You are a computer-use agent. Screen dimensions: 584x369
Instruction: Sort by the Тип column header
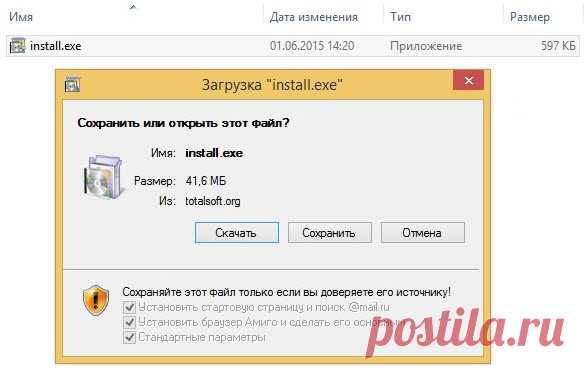pyautogui.click(x=400, y=17)
